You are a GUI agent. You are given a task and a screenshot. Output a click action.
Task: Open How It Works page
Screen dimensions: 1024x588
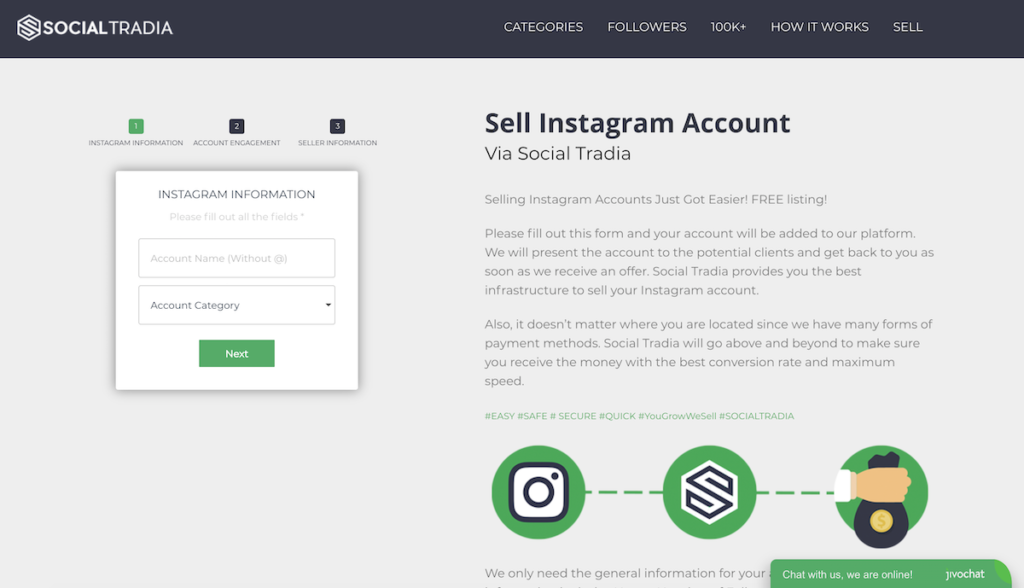point(820,27)
